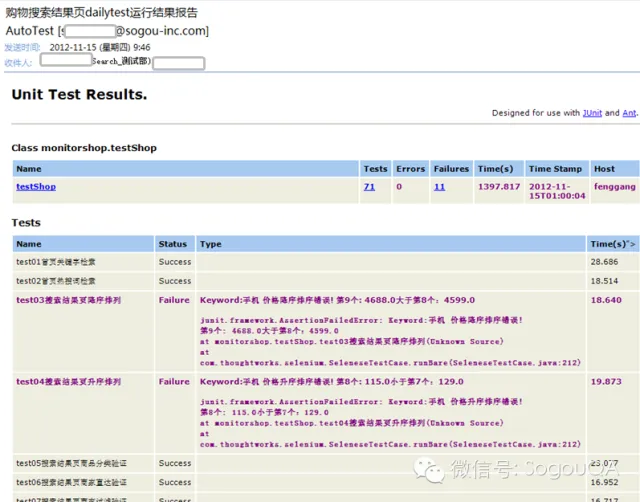Viewport: 640px width, 502px height.
Task: Click the Status column header
Action: coord(173,244)
